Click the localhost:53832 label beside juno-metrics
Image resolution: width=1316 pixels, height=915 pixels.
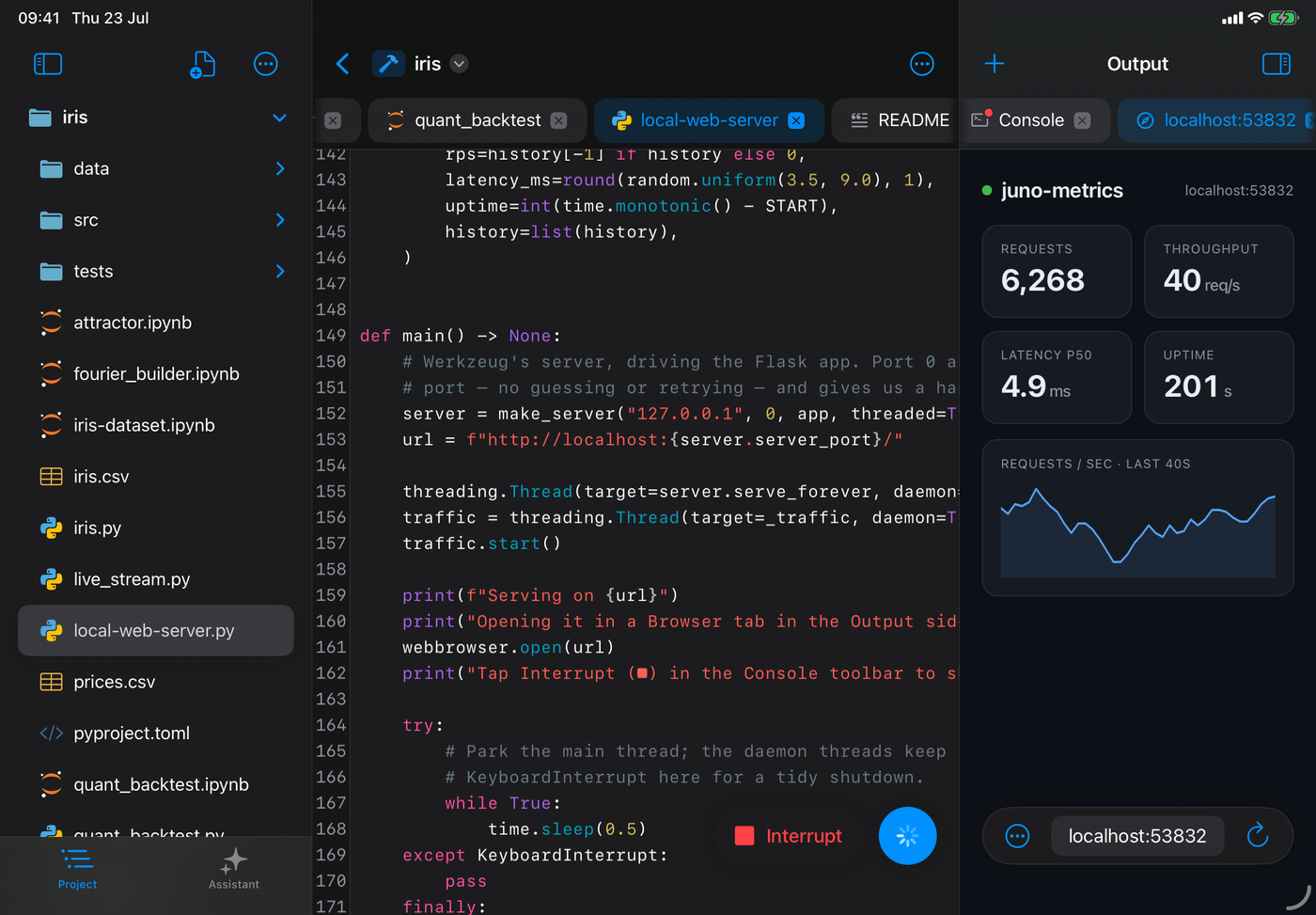click(x=1239, y=191)
